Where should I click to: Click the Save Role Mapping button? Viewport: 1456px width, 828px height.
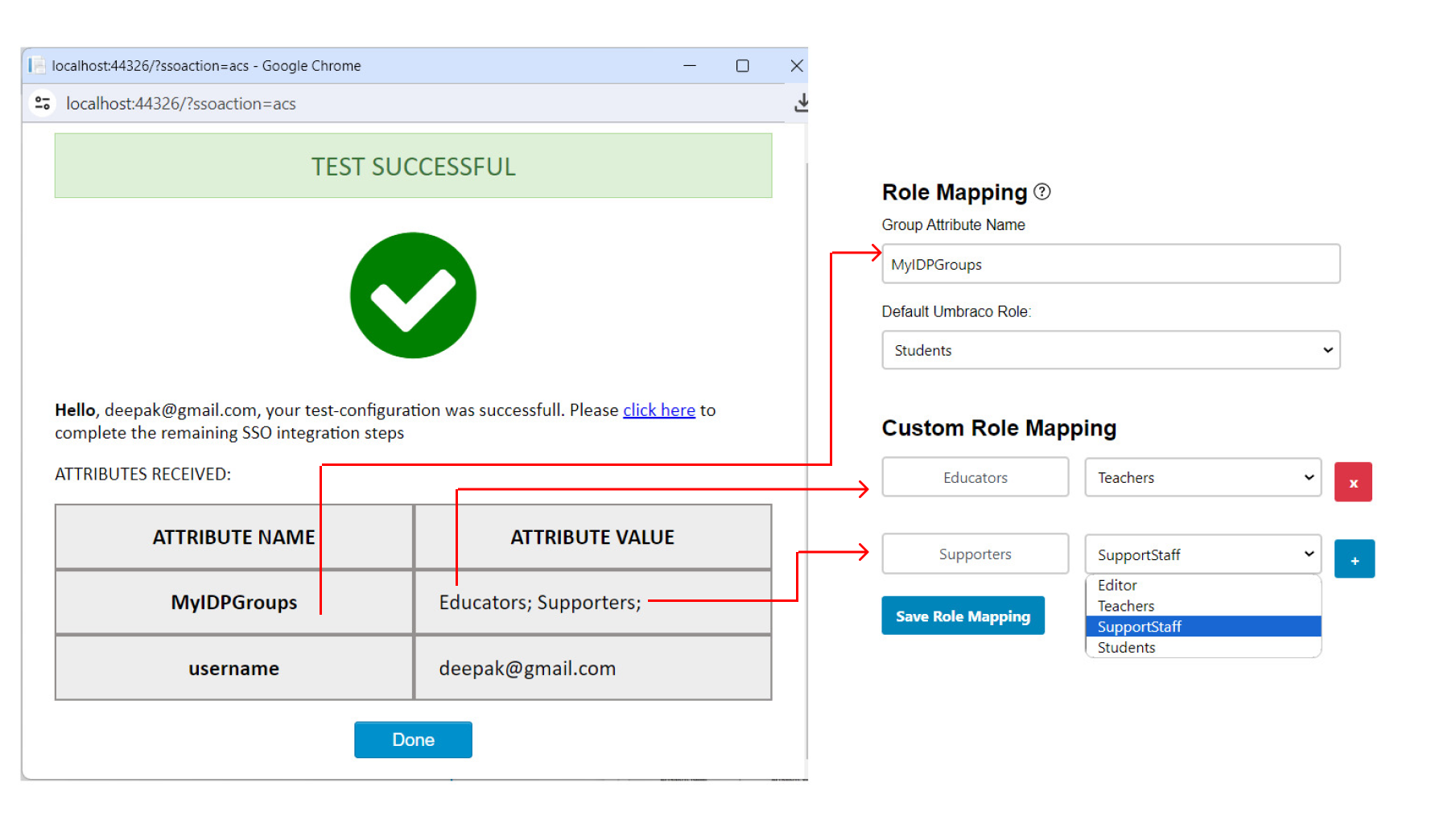coord(963,616)
